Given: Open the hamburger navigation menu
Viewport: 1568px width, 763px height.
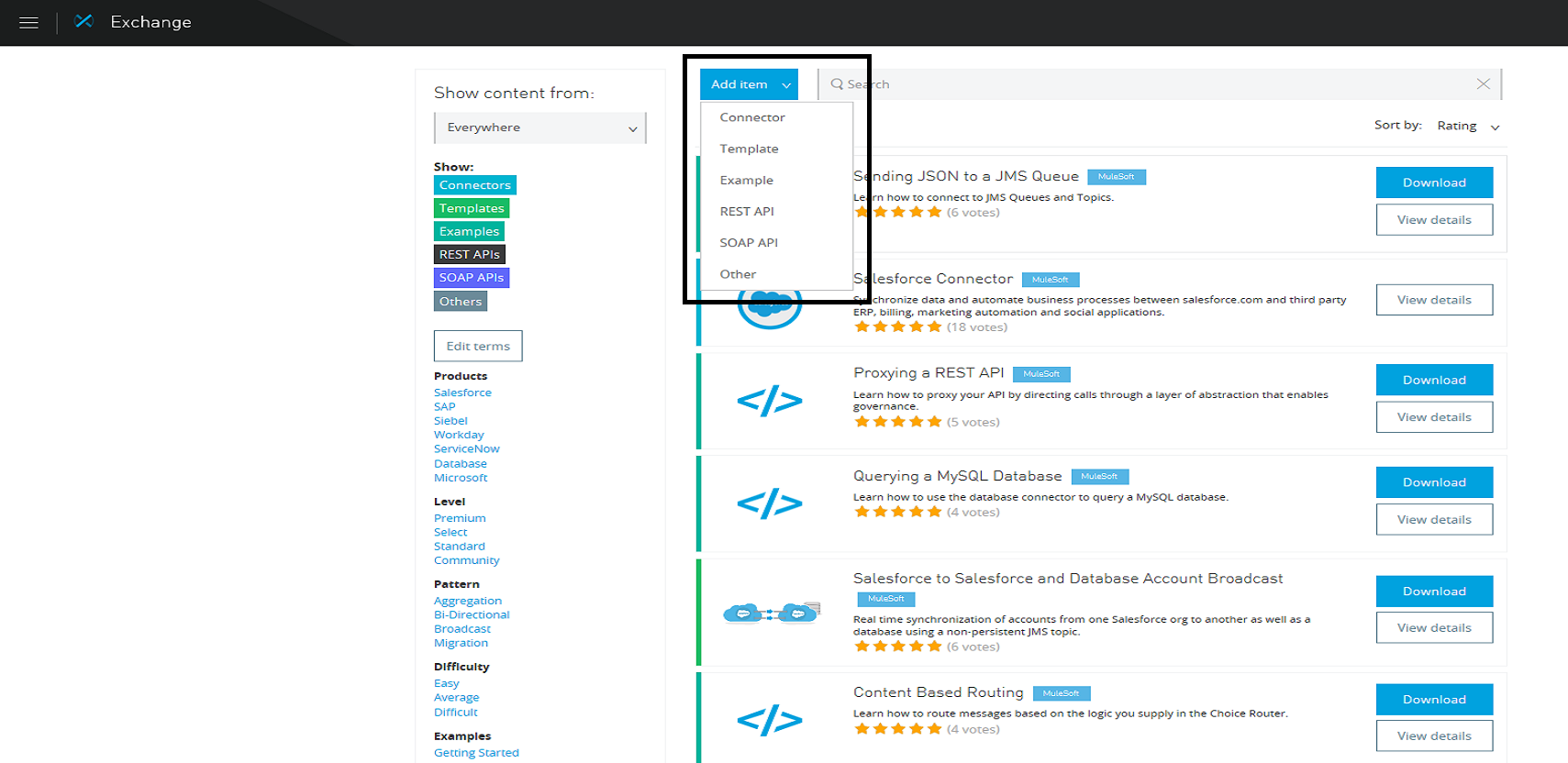Looking at the screenshot, I should tap(28, 23).
